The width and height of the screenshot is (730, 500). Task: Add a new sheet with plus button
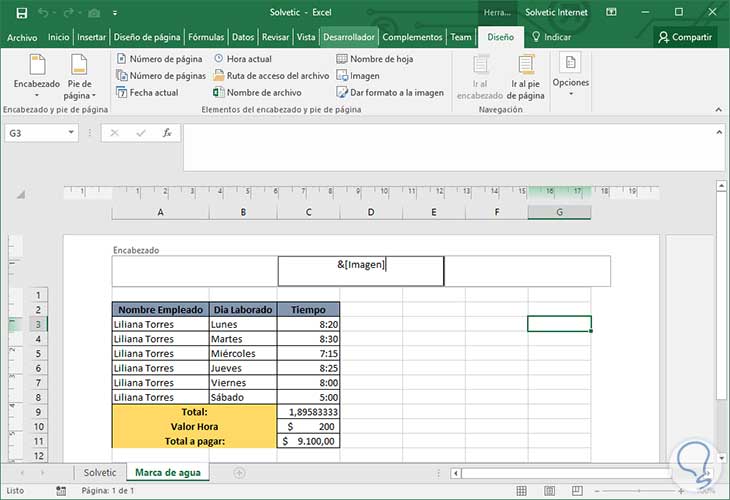pos(239,472)
